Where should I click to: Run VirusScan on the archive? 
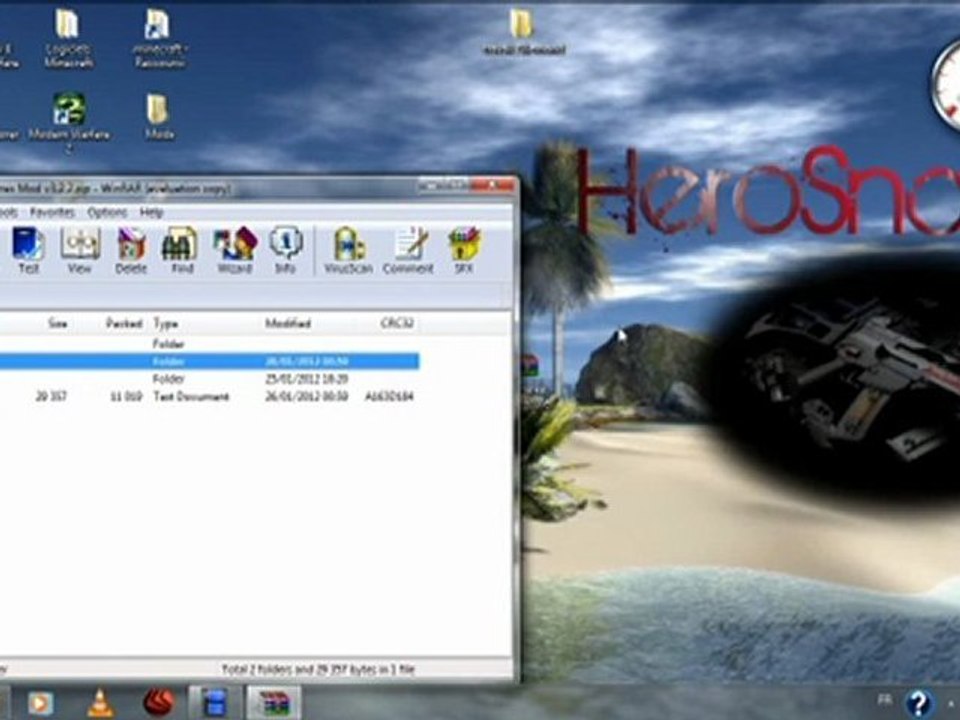pyautogui.click(x=348, y=250)
